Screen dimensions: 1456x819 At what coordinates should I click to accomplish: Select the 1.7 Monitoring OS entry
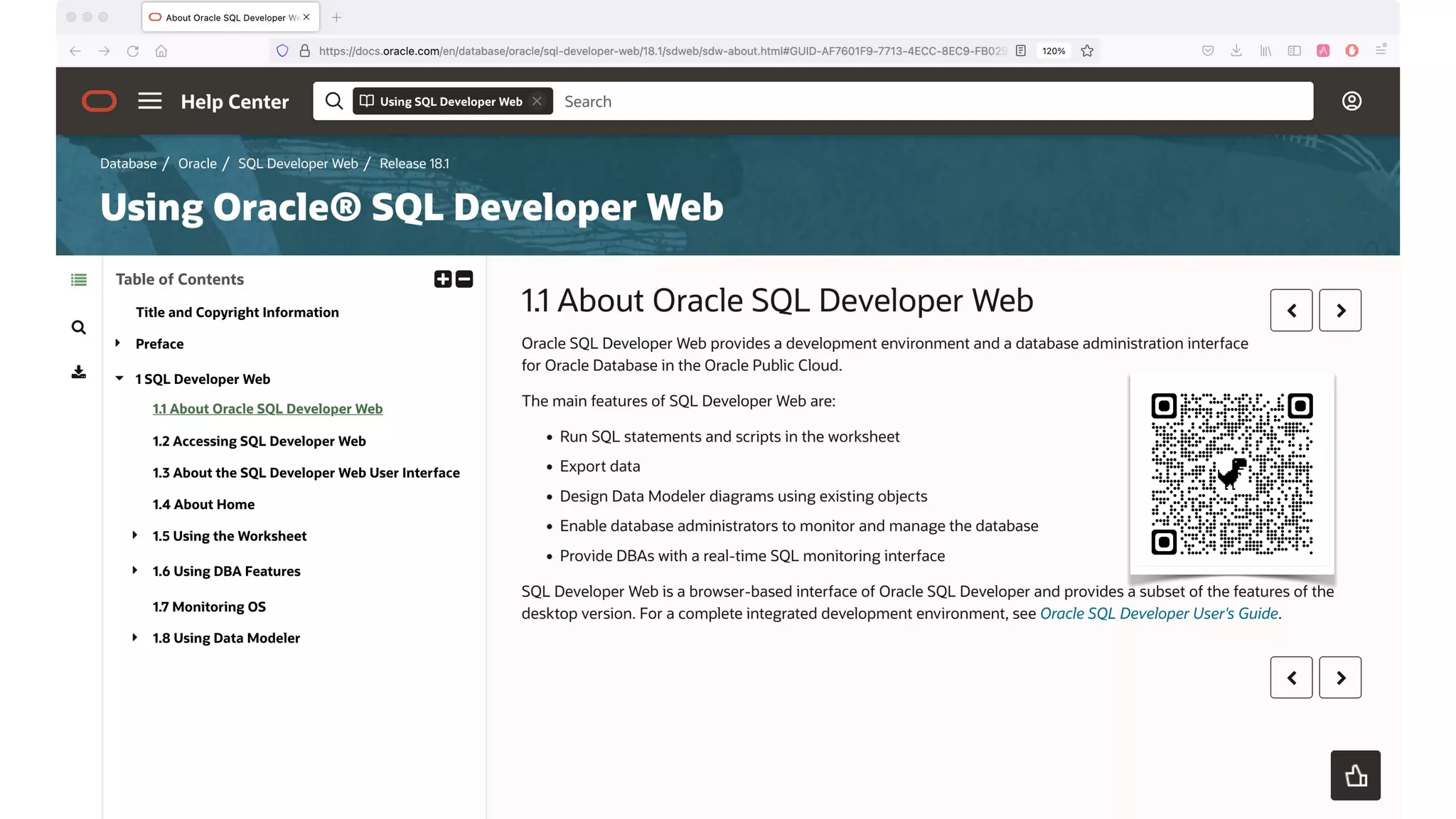click(x=209, y=606)
